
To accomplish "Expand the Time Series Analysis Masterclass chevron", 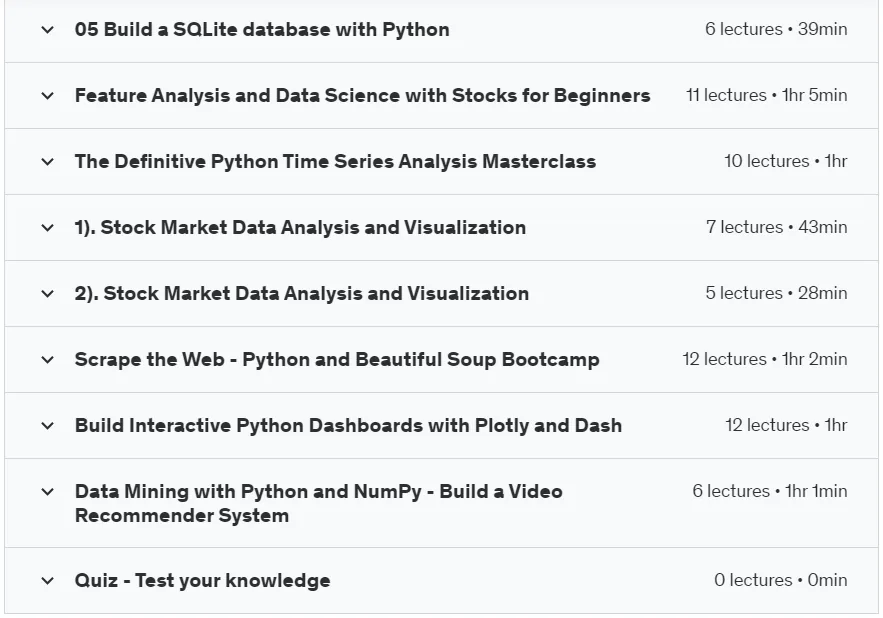I will click(x=48, y=162).
